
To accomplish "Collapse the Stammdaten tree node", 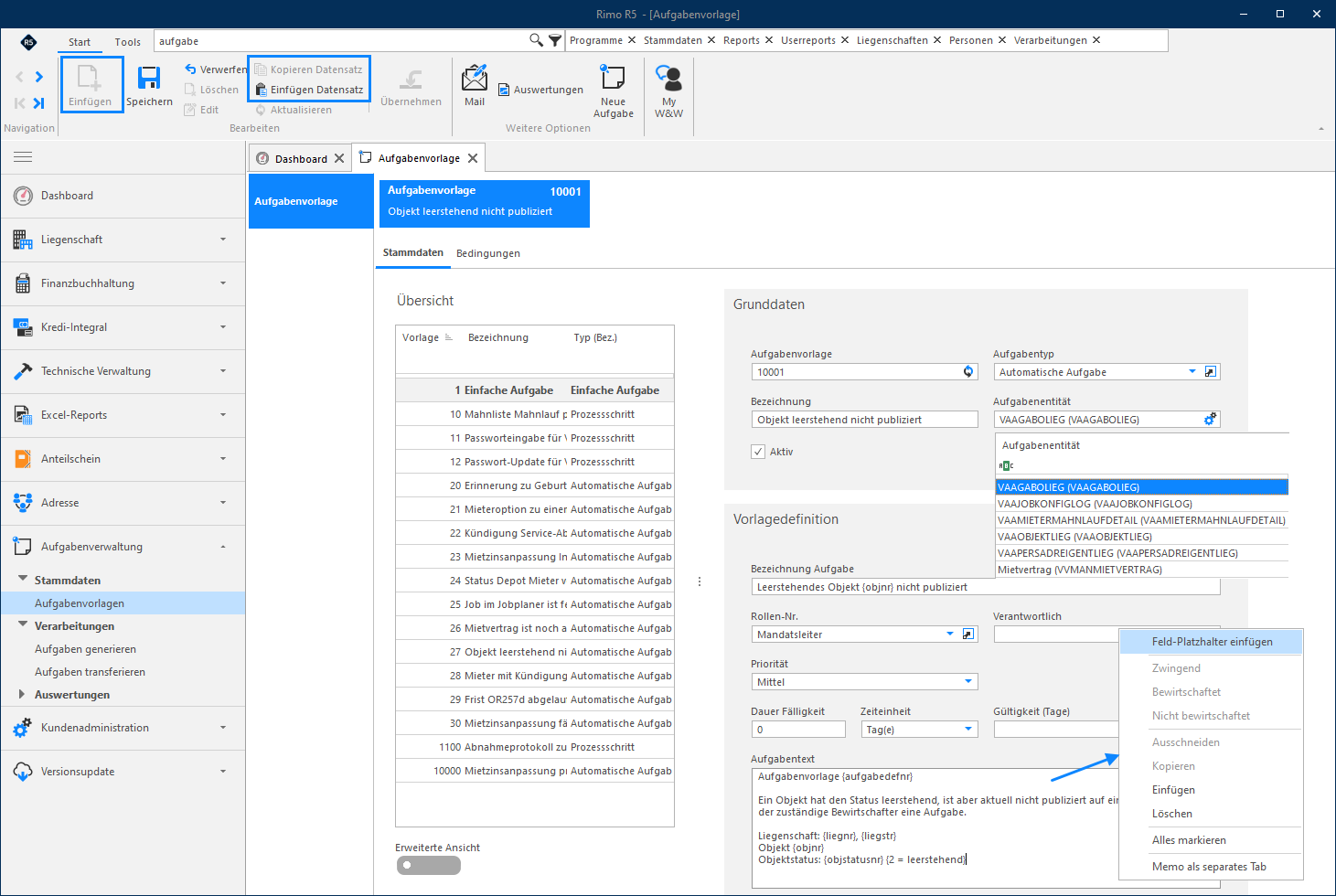I will [23, 579].
